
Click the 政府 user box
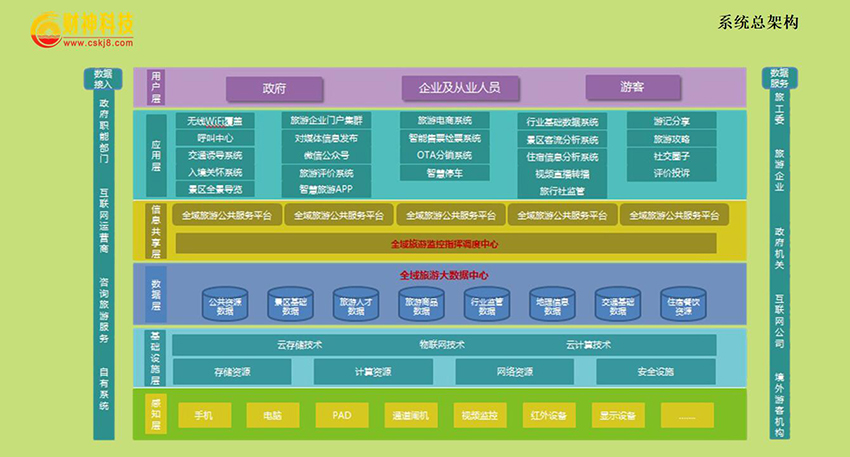(x=274, y=88)
